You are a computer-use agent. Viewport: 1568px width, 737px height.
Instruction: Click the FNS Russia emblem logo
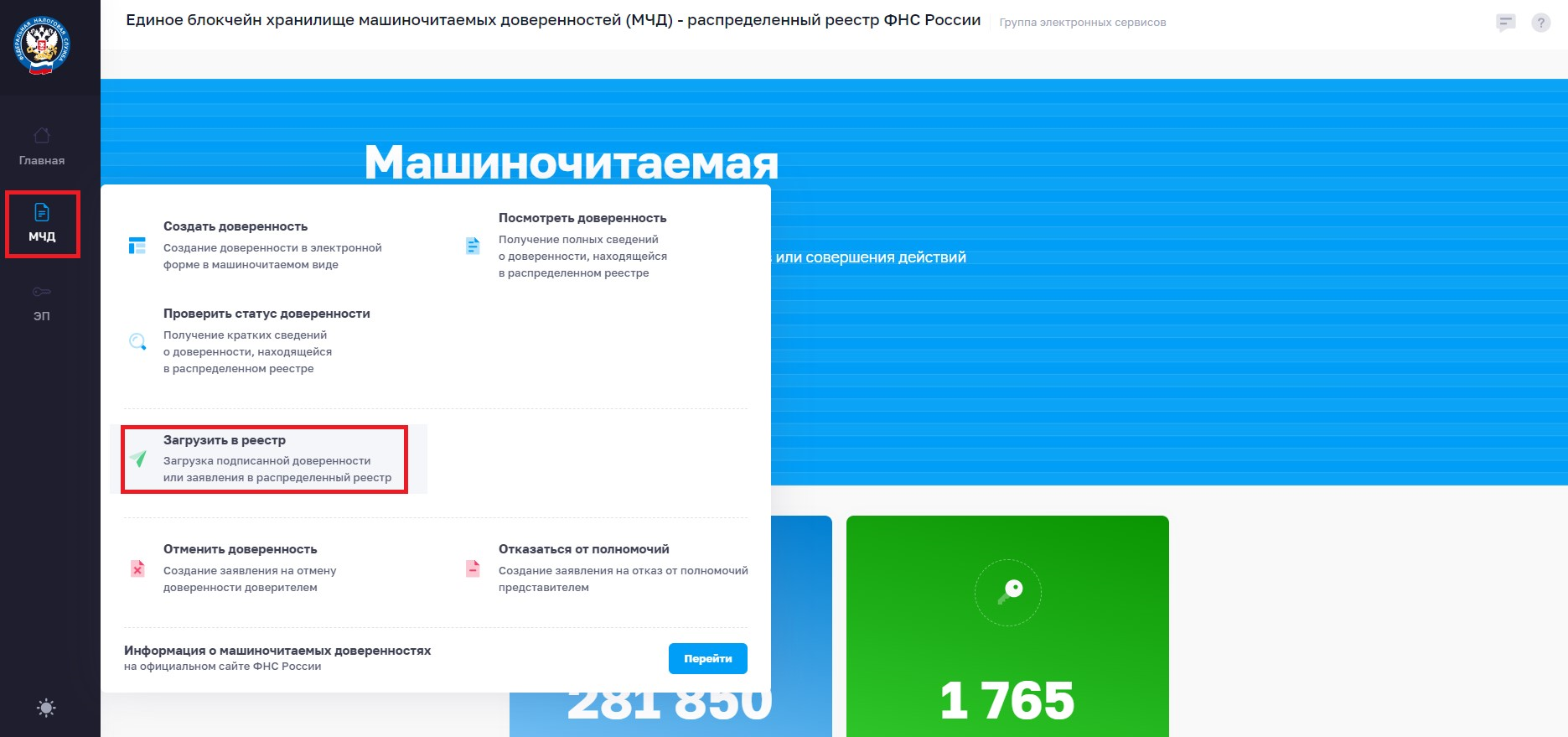click(41, 45)
